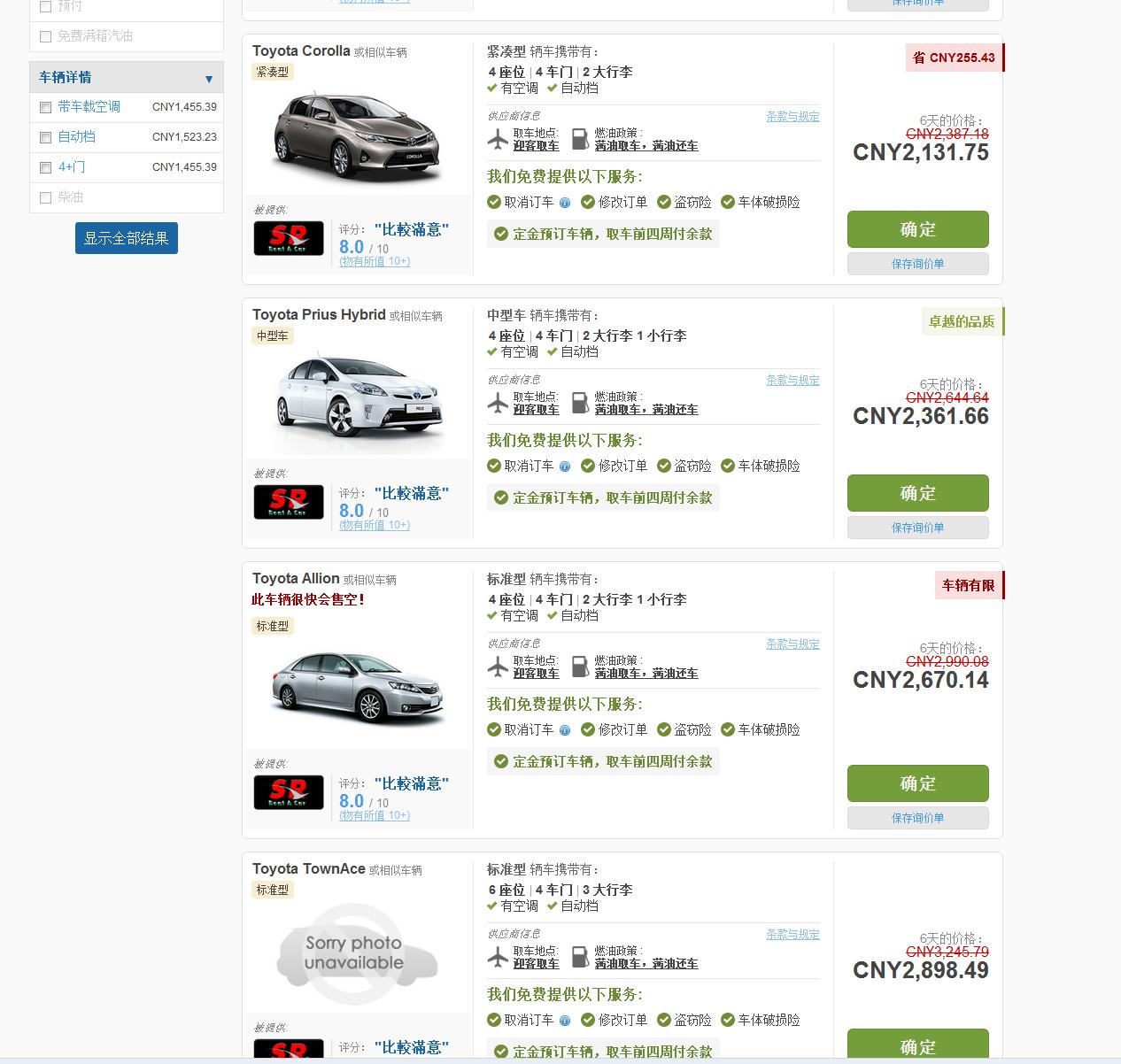Click the Toyota Allion title
Viewport: 1121px width, 1064px height.
pos(296,579)
